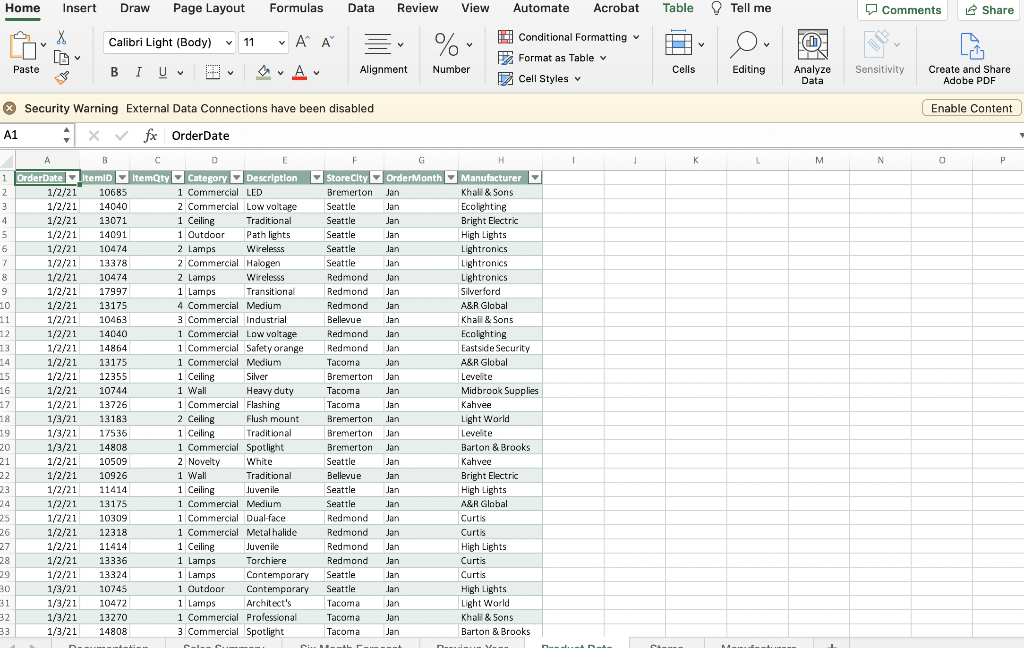Image resolution: width=1024 pixels, height=648 pixels.
Task: Switch to the Review tab
Action: [x=417, y=8]
